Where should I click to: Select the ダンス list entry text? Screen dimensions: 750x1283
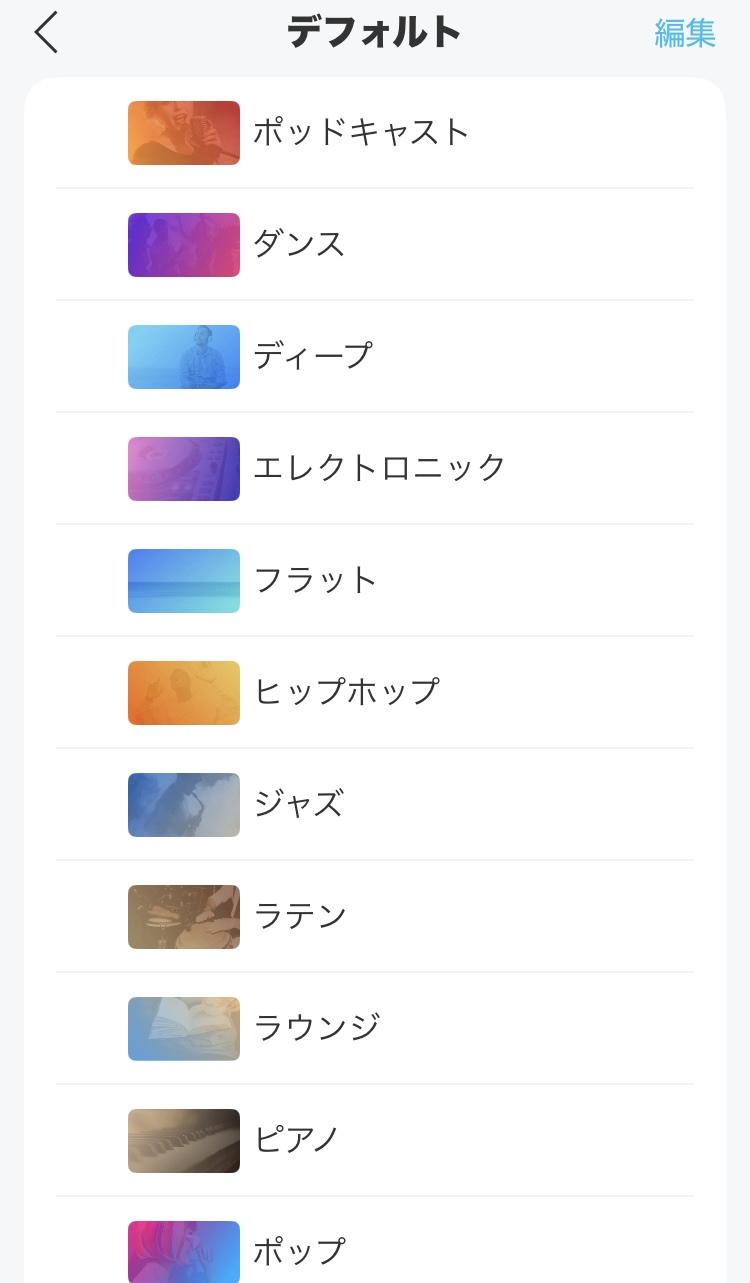click(x=299, y=244)
